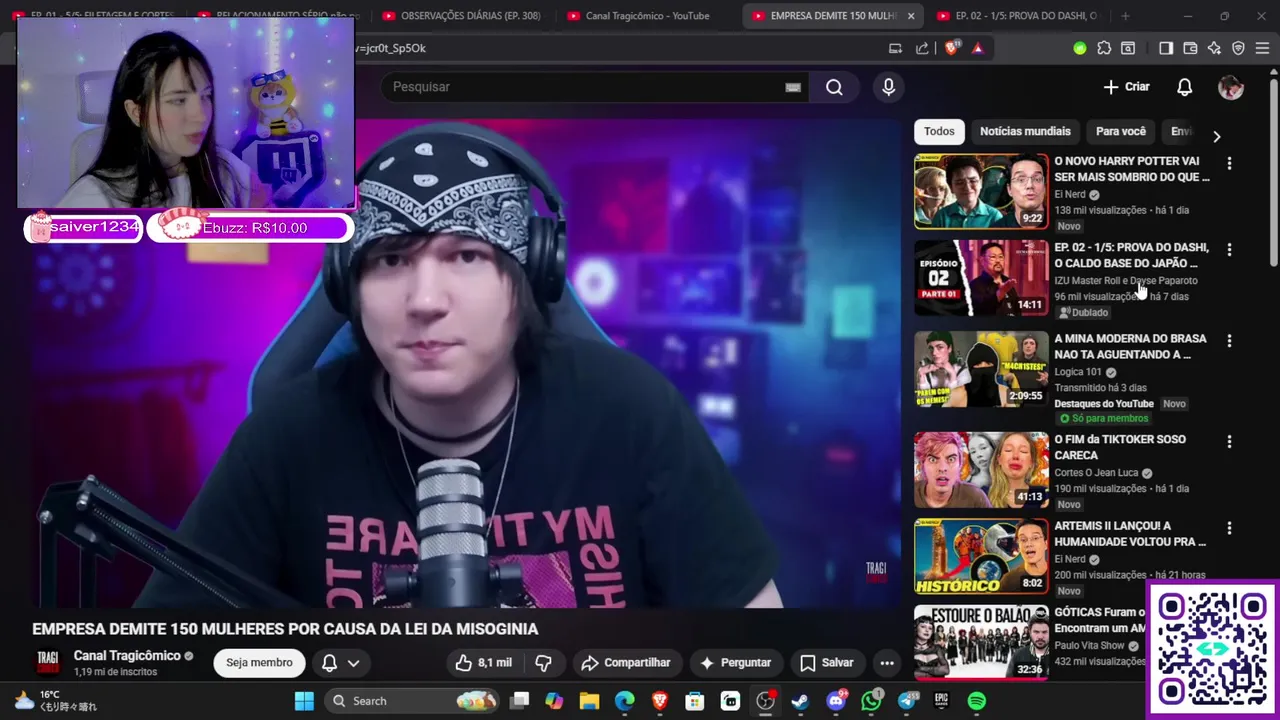
Task: Show more filter chips with right arrow
Action: click(x=1216, y=136)
